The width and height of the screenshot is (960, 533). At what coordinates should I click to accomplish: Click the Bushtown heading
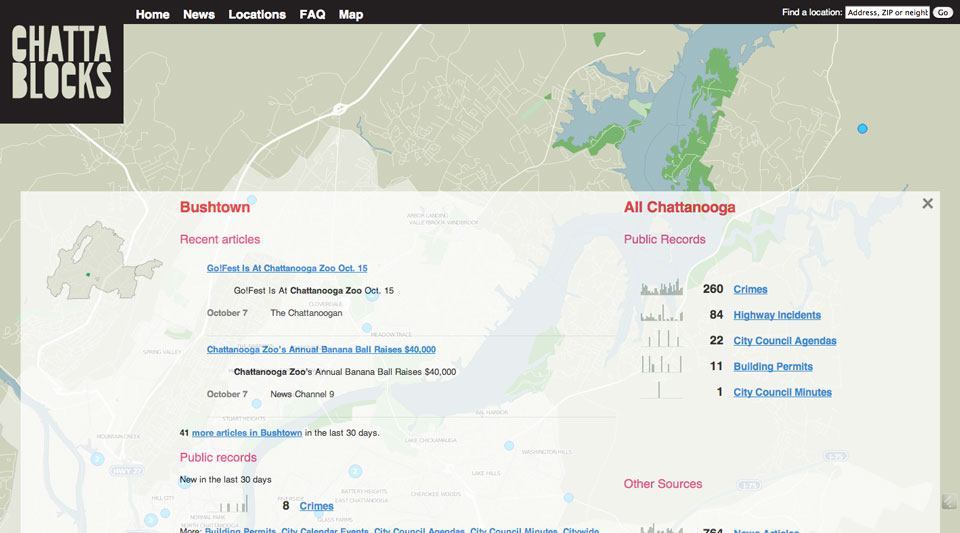point(215,207)
